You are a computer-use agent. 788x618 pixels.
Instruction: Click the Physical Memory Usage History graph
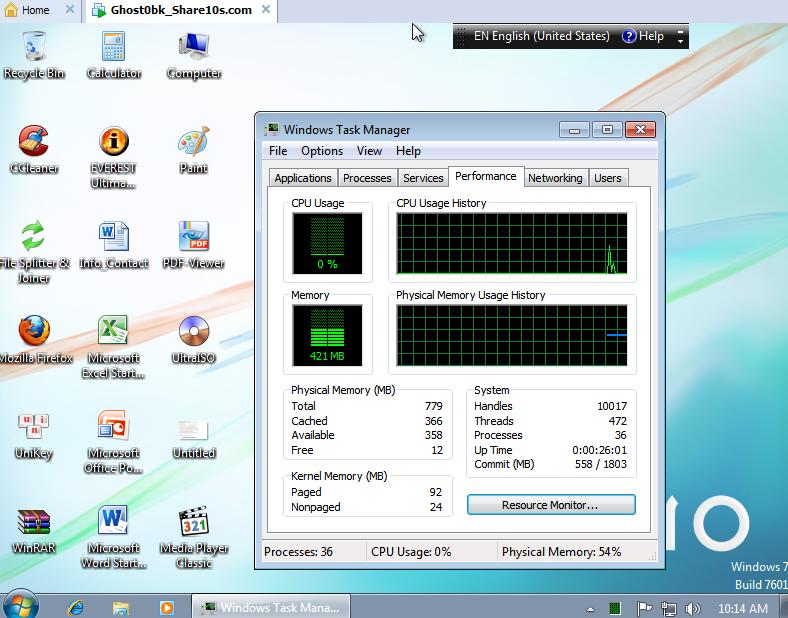pyautogui.click(x=512, y=336)
